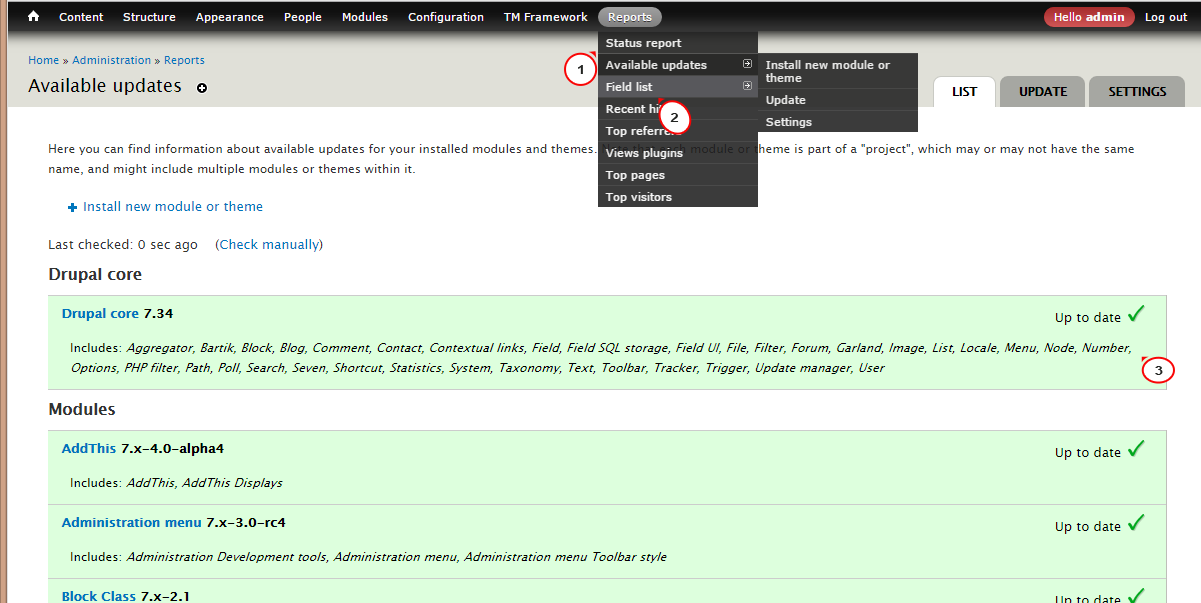This screenshot has width=1201, height=603.
Task: Click the Modules section heading
Action: pyautogui.click(x=82, y=409)
